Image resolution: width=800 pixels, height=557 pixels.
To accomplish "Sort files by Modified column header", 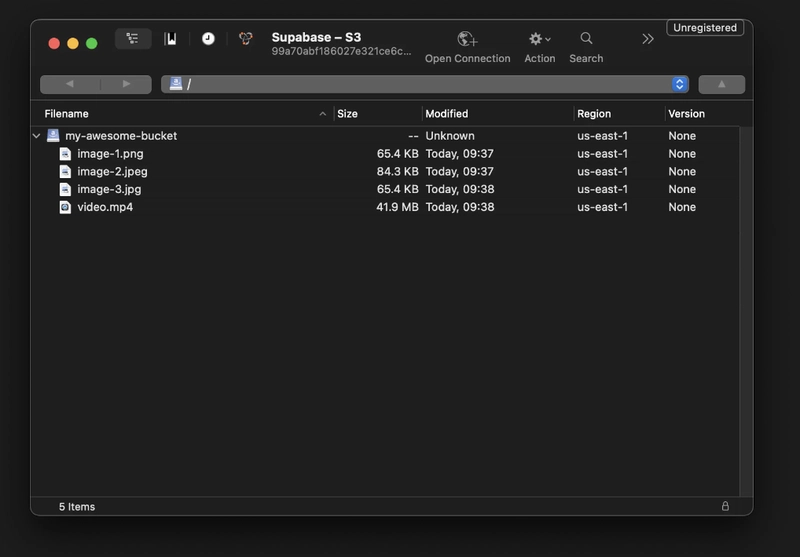I will [496, 114].
